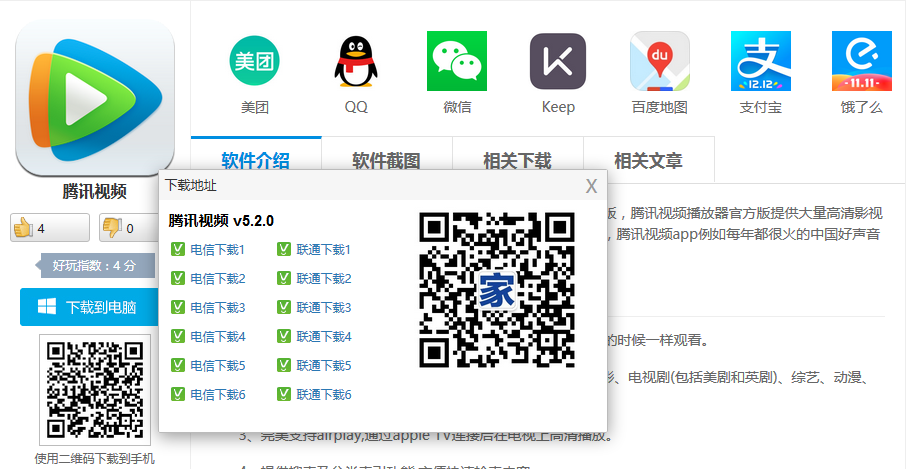Click the 美团 text label
906x469 pixels.
255,107
